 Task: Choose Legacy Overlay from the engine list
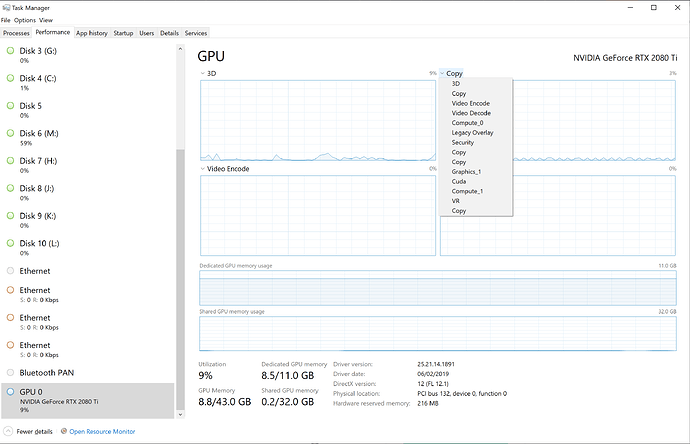coord(472,132)
